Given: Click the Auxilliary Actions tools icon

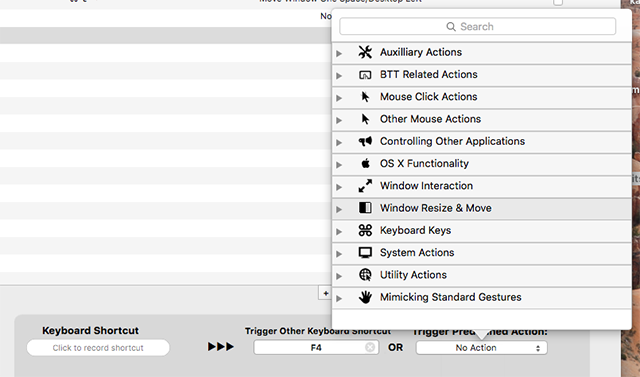Looking at the screenshot, I should [x=365, y=52].
